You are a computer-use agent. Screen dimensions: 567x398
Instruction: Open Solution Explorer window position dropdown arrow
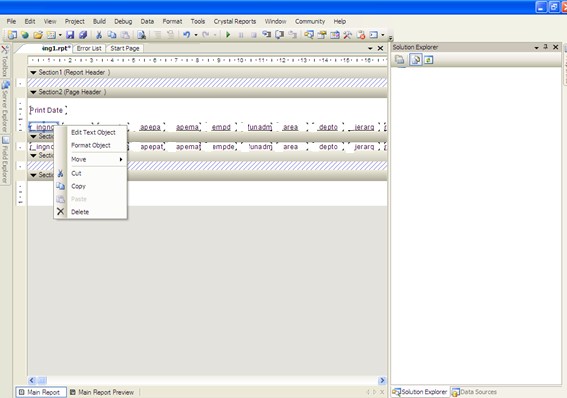[x=536, y=47]
